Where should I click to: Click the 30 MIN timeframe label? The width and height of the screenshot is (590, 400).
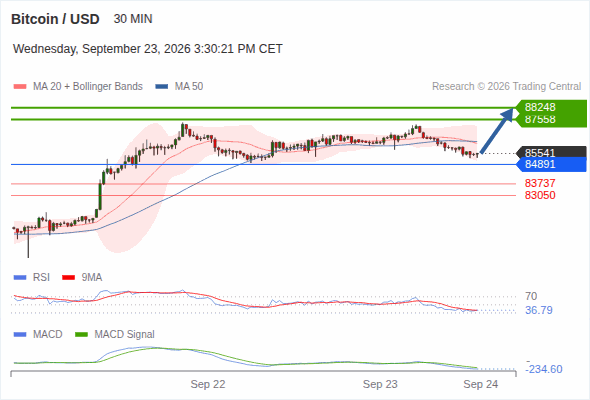133,19
